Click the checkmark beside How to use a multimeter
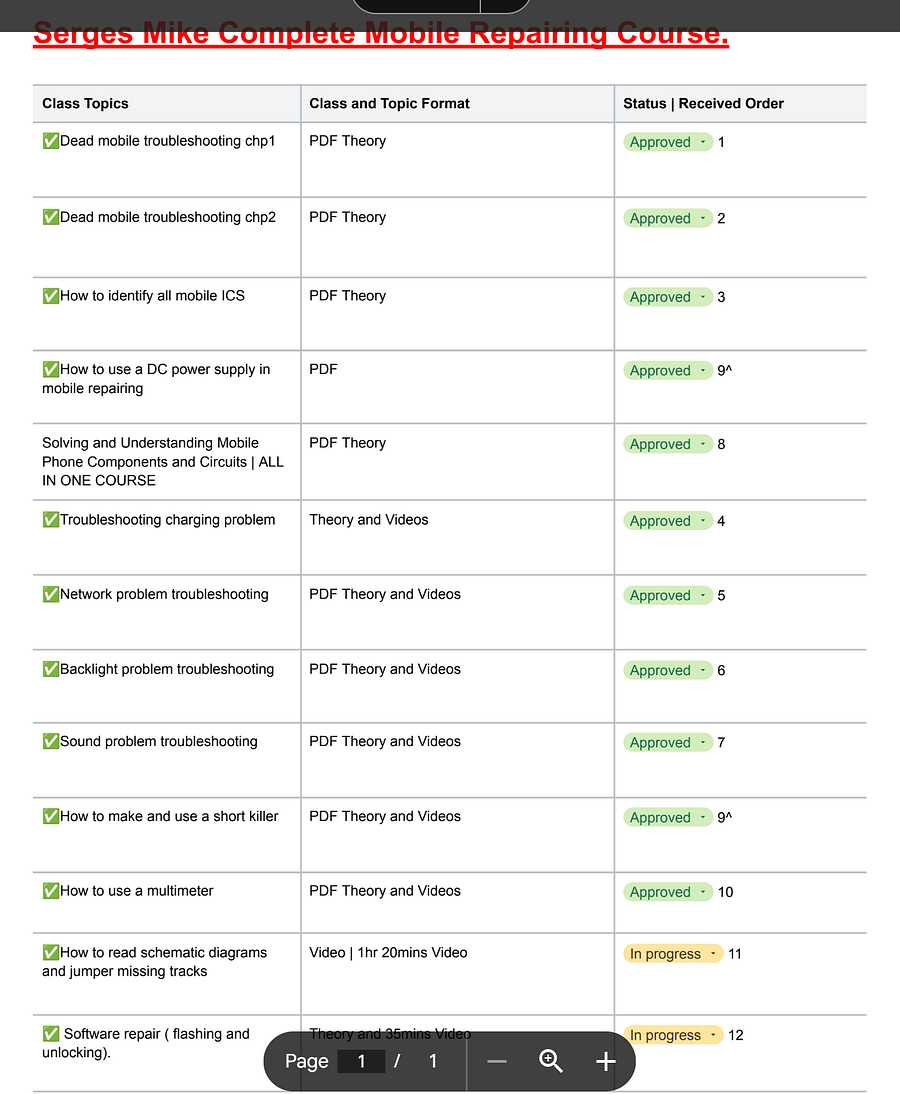Screen dimensions: 900x1094 (x=51, y=891)
